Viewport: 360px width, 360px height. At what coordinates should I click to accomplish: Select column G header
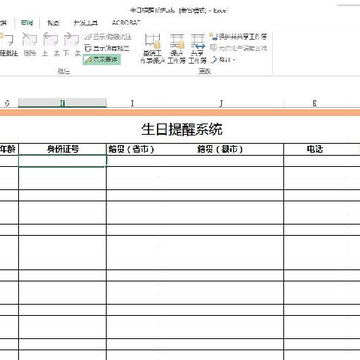[x=7, y=103]
